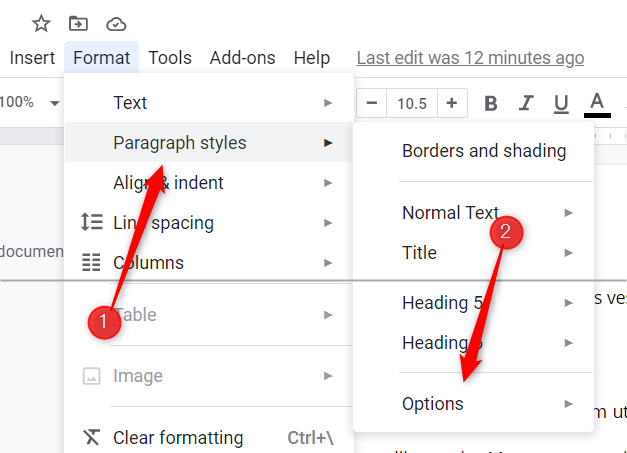Open the last edit history link
Image resolution: width=627 pixels, height=453 pixels.
470,58
